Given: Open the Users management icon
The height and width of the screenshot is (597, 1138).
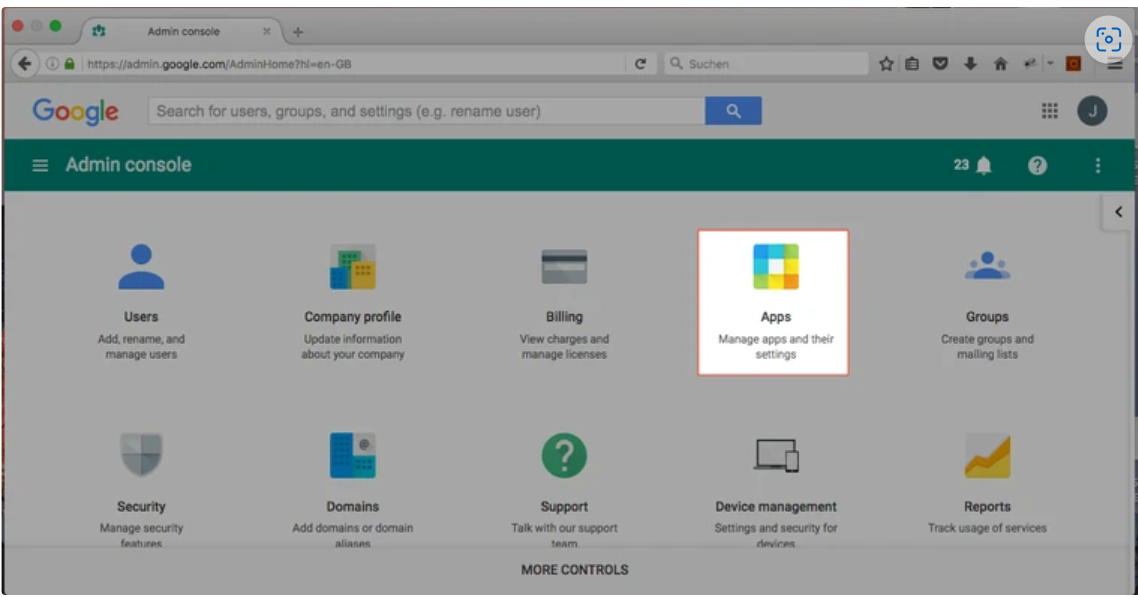Looking at the screenshot, I should click(141, 267).
